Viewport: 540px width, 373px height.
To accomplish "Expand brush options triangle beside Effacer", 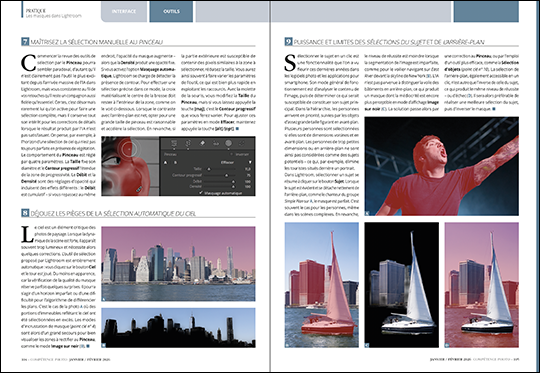I will coord(250,162).
